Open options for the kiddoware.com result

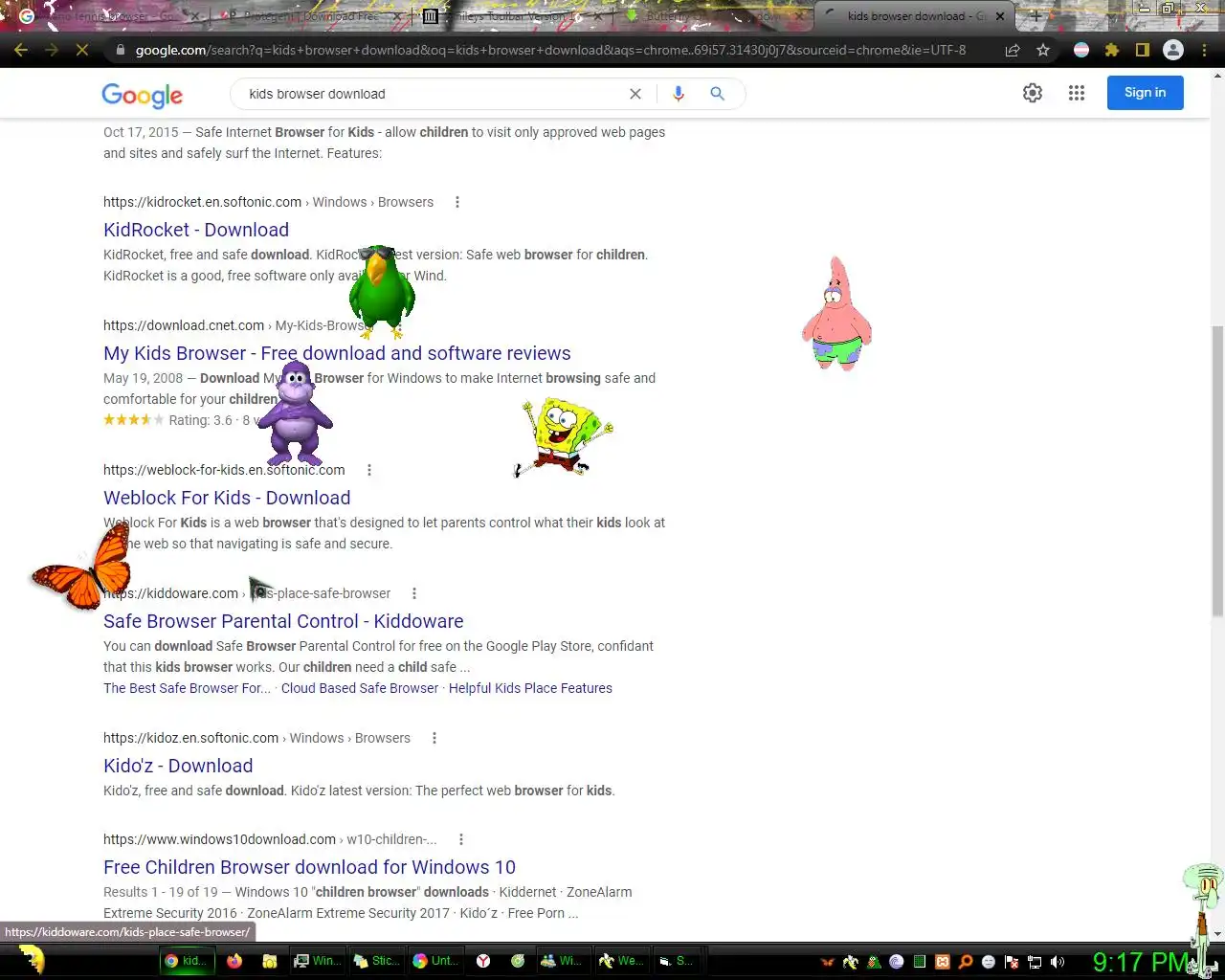[414, 593]
